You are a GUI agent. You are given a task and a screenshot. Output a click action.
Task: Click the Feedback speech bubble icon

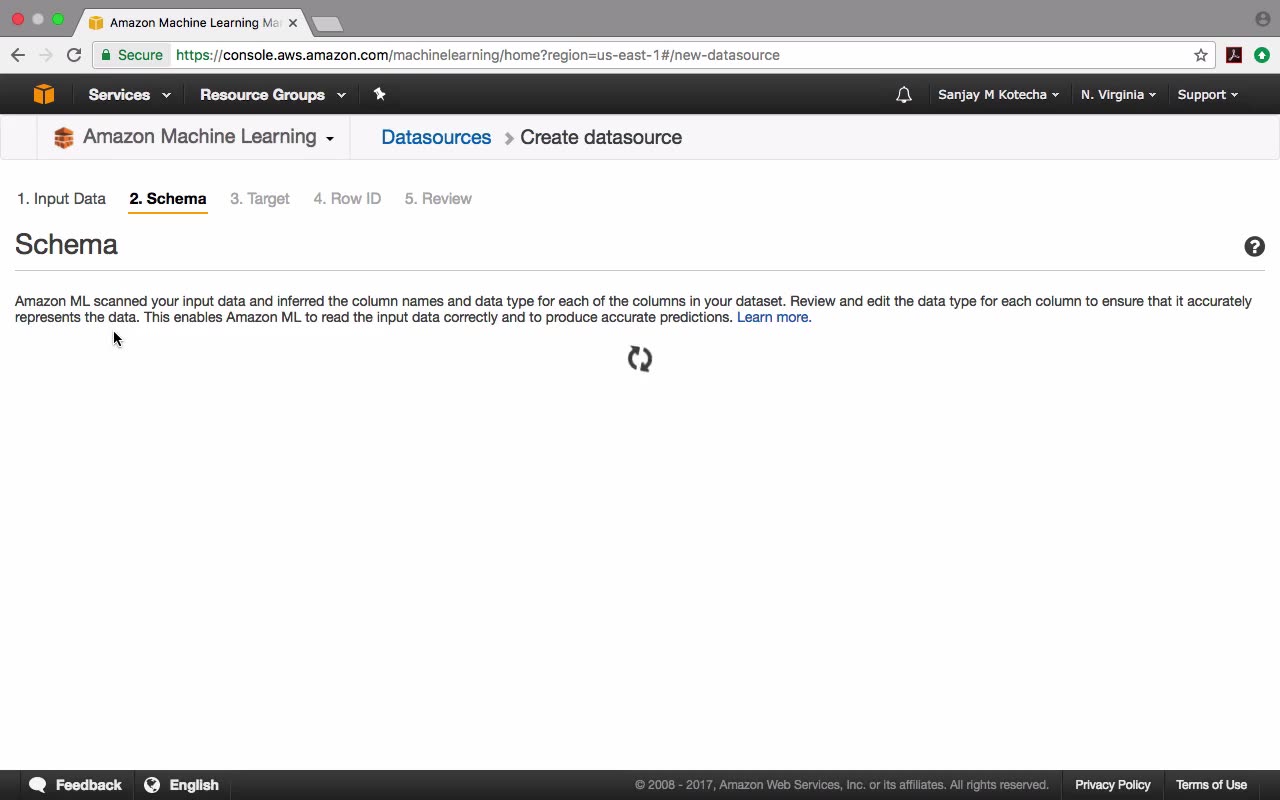38,785
